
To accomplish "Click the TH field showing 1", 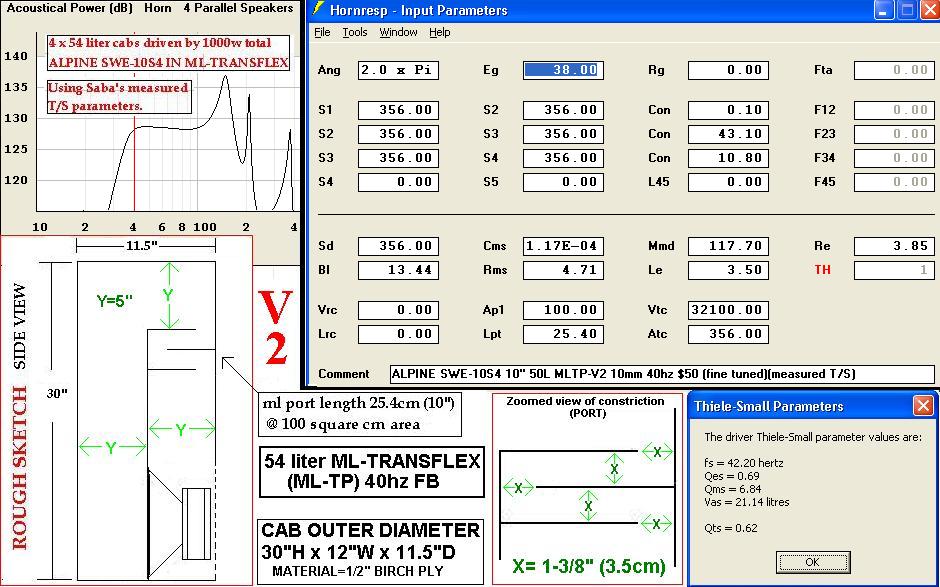I will point(894,270).
